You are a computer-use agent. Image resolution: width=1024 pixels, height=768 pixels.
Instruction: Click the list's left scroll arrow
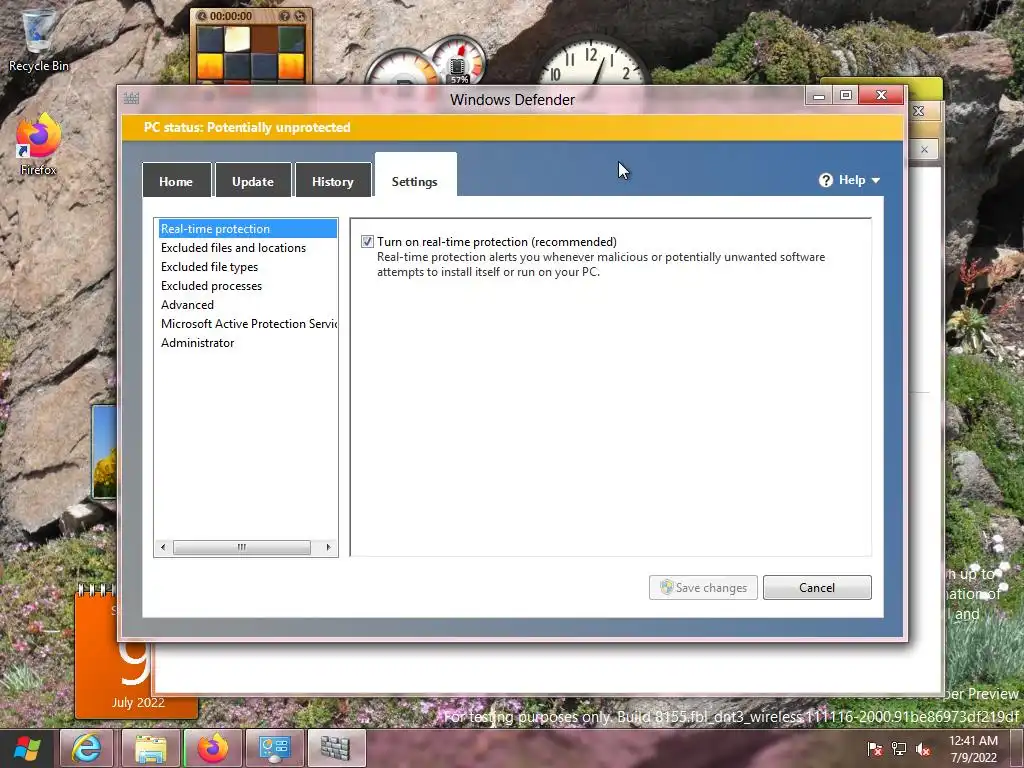tap(163, 547)
